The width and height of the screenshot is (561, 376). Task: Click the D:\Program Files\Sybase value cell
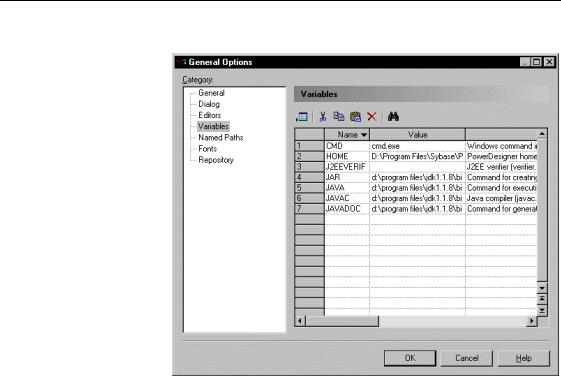click(x=418, y=156)
